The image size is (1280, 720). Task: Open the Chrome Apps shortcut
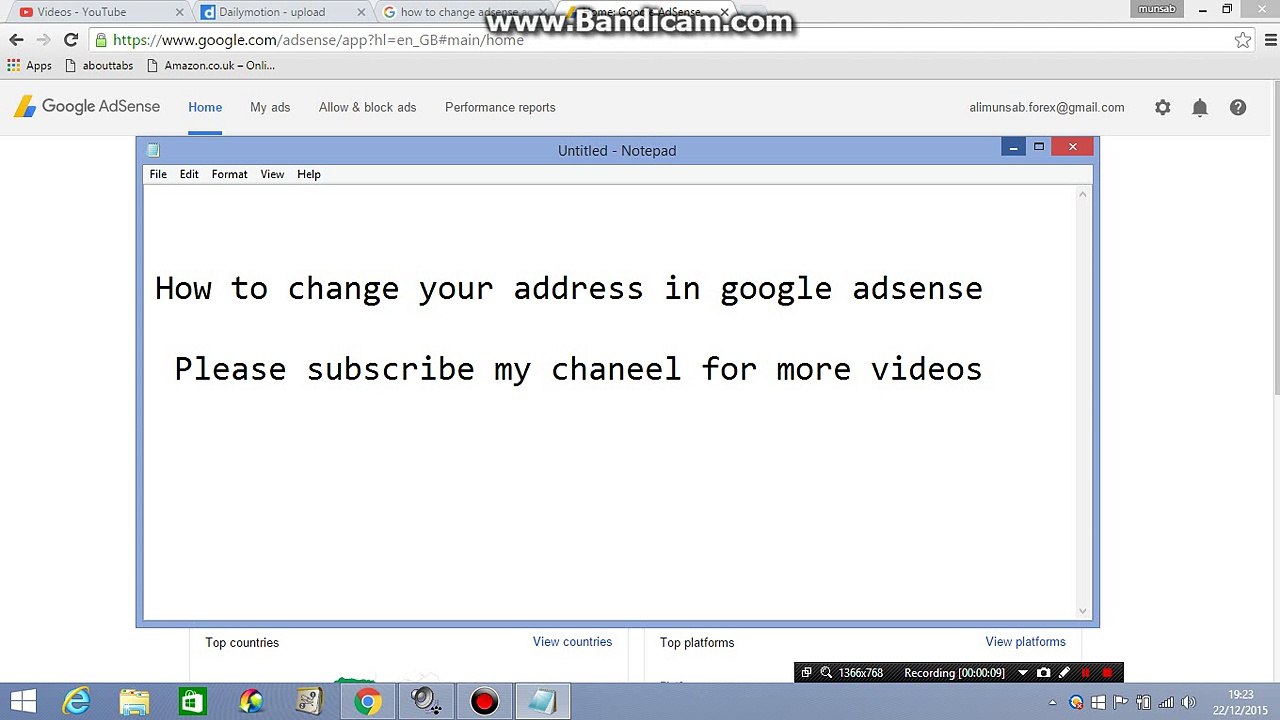tap(30, 65)
